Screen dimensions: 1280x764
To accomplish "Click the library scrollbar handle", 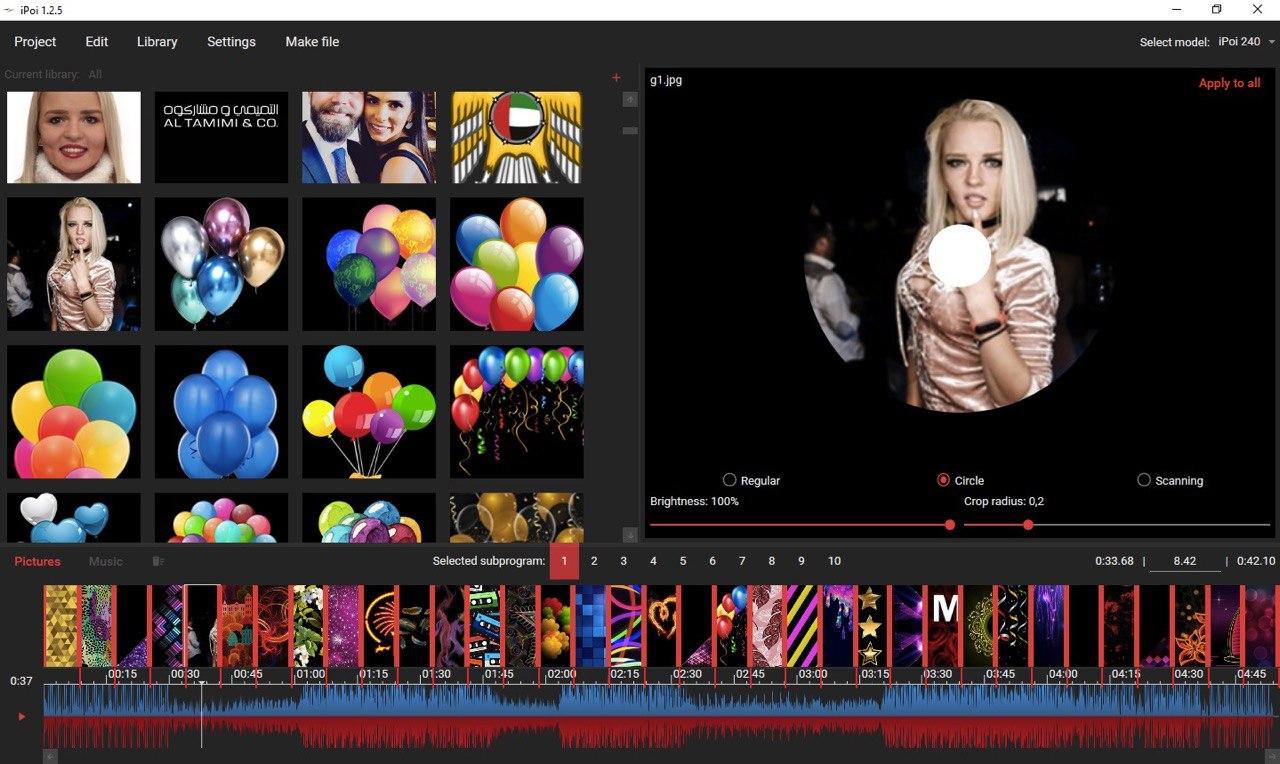I will click(630, 130).
